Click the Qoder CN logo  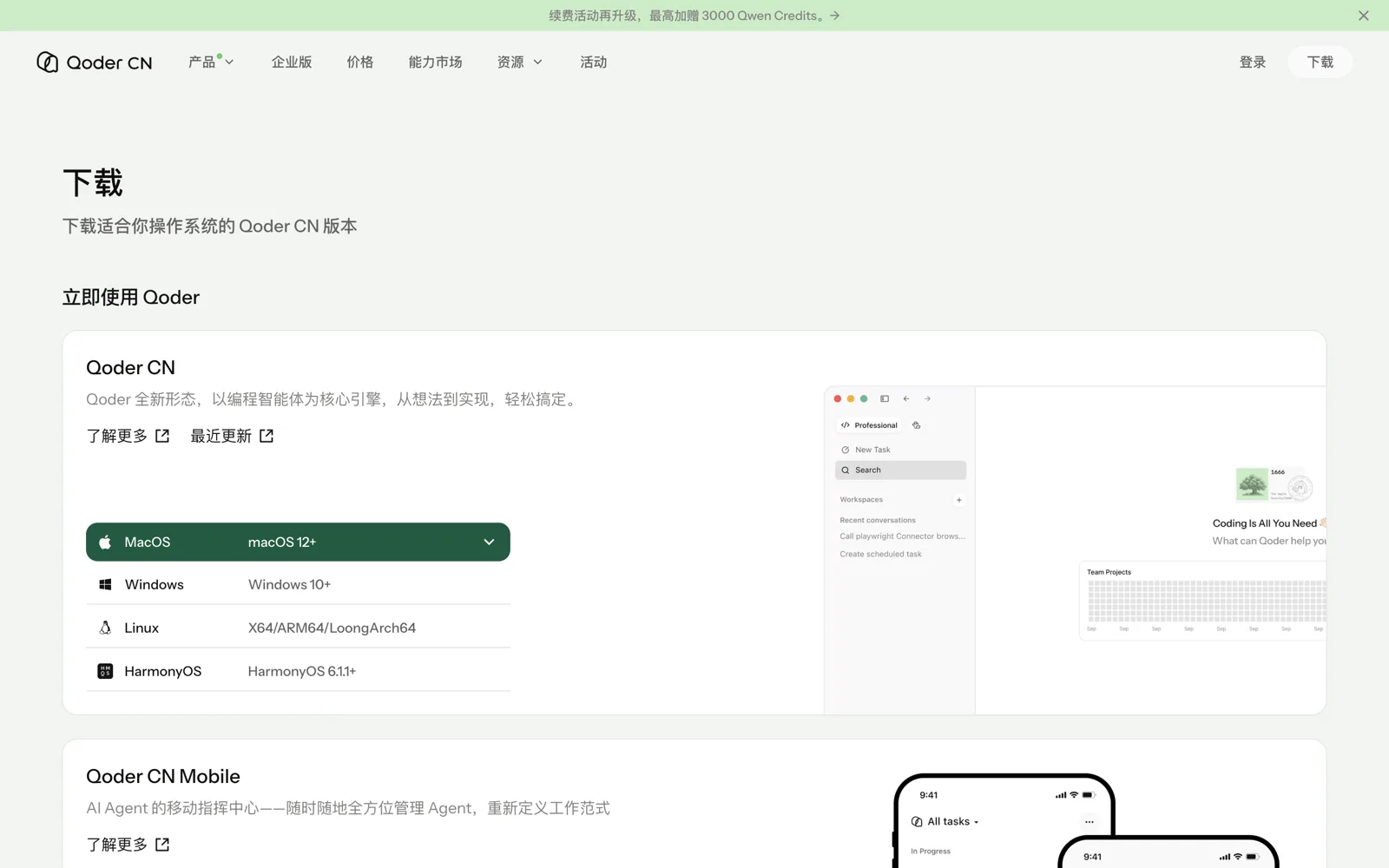pos(94,62)
